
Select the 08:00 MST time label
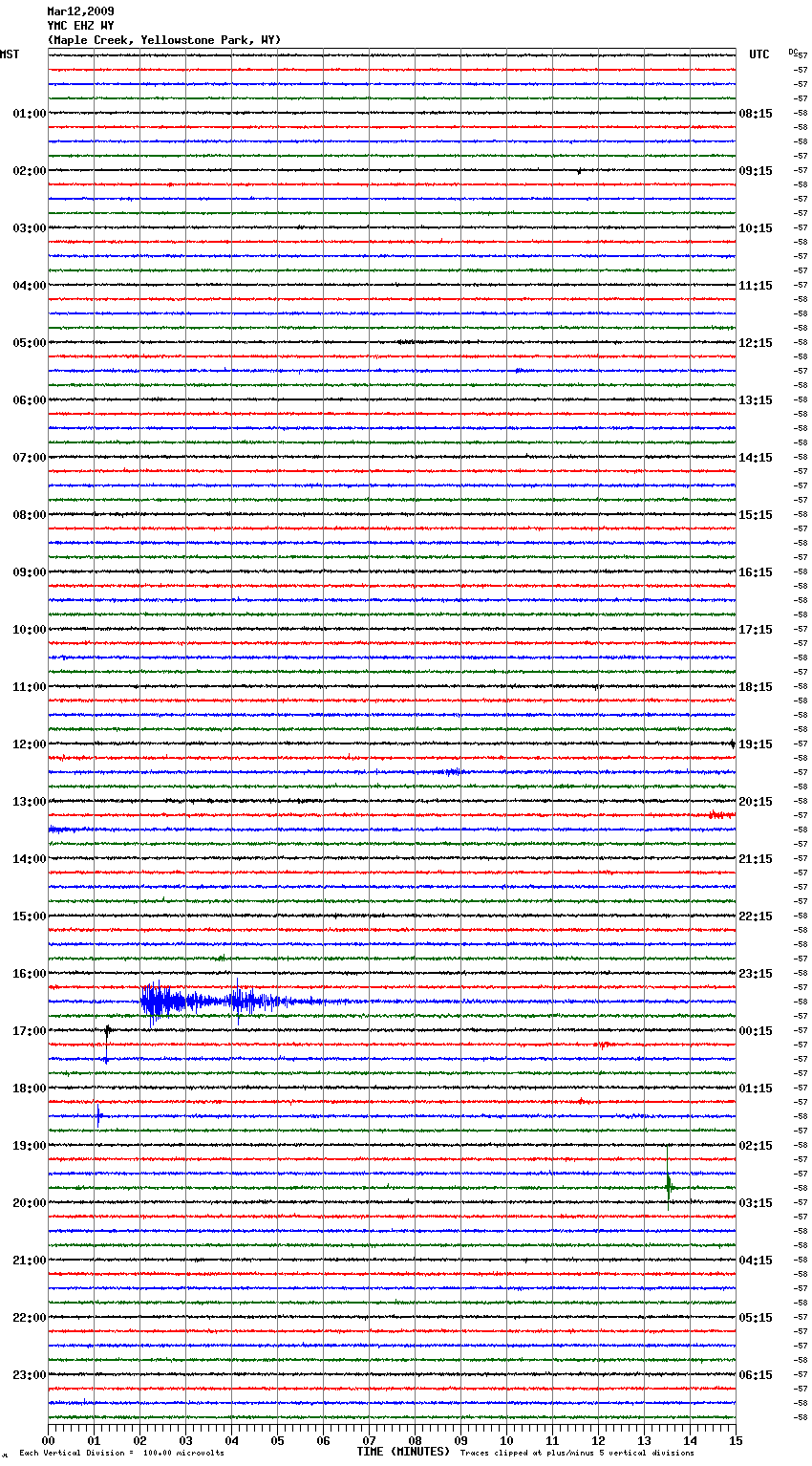point(30,515)
